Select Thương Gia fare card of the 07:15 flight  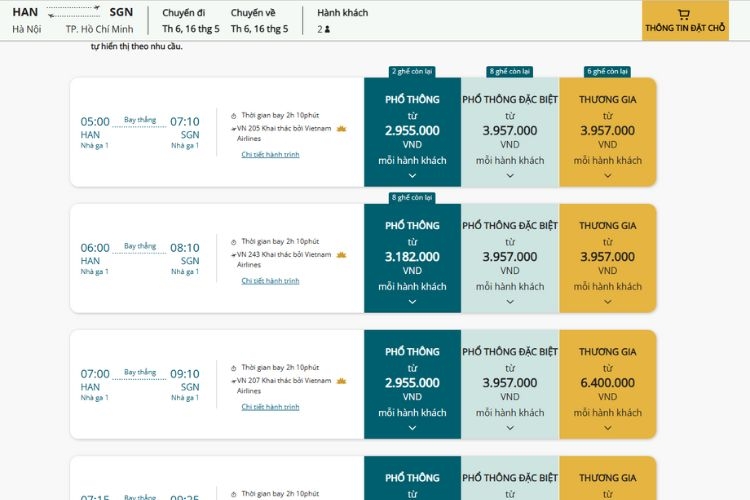[607, 478]
